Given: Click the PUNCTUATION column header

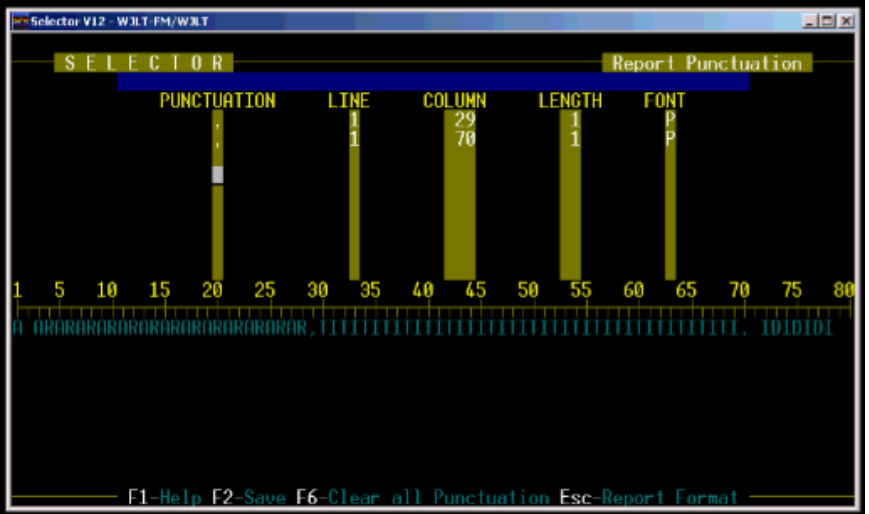Looking at the screenshot, I should [217, 101].
